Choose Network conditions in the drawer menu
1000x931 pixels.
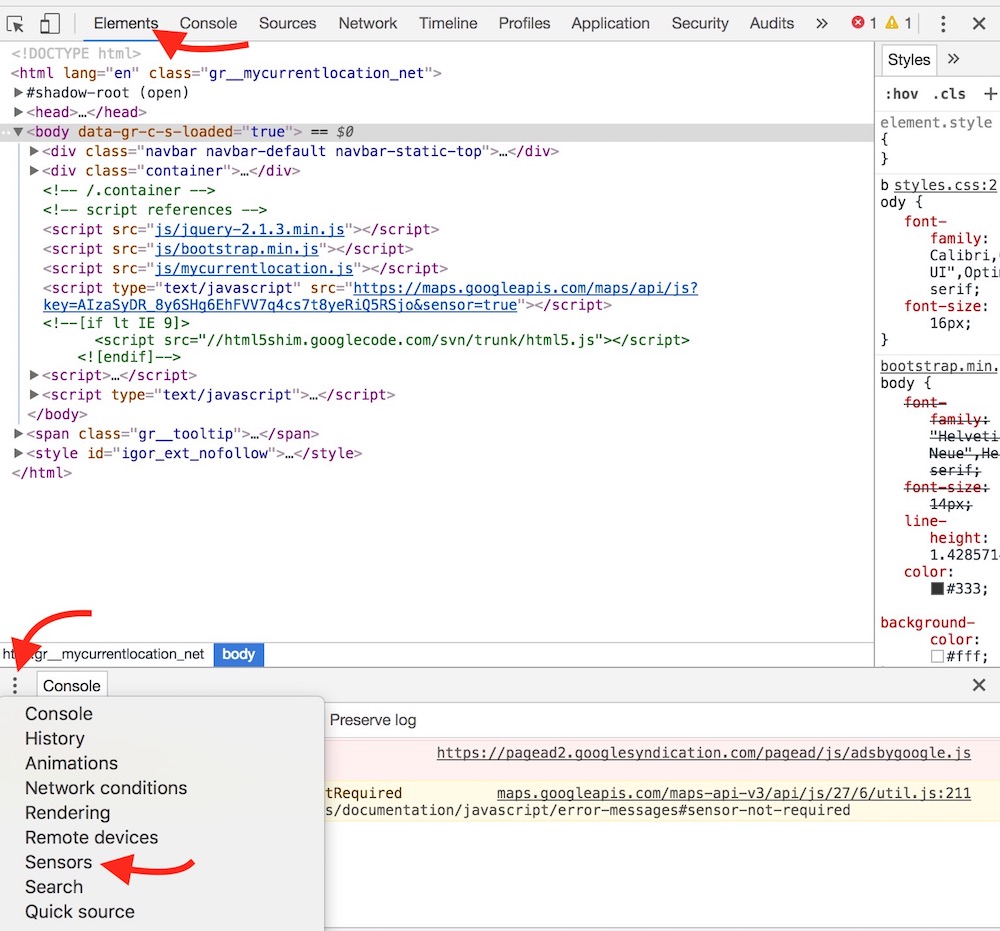pos(106,788)
